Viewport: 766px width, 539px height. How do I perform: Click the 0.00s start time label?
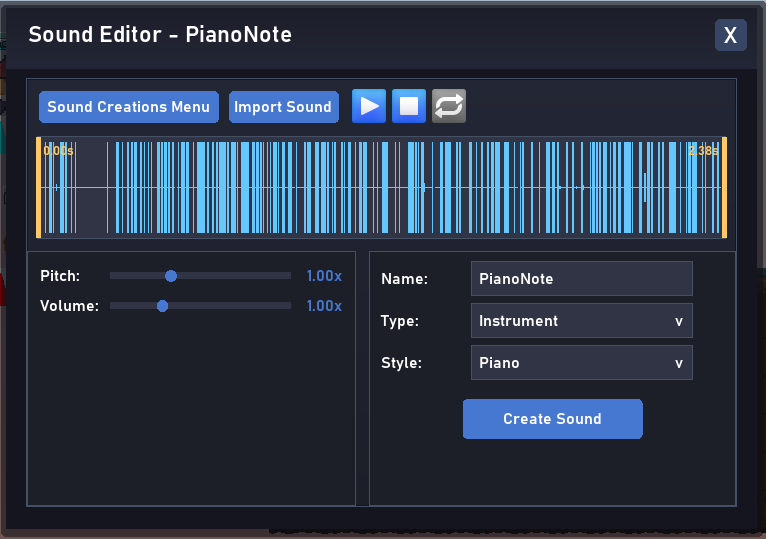tap(59, 151)
